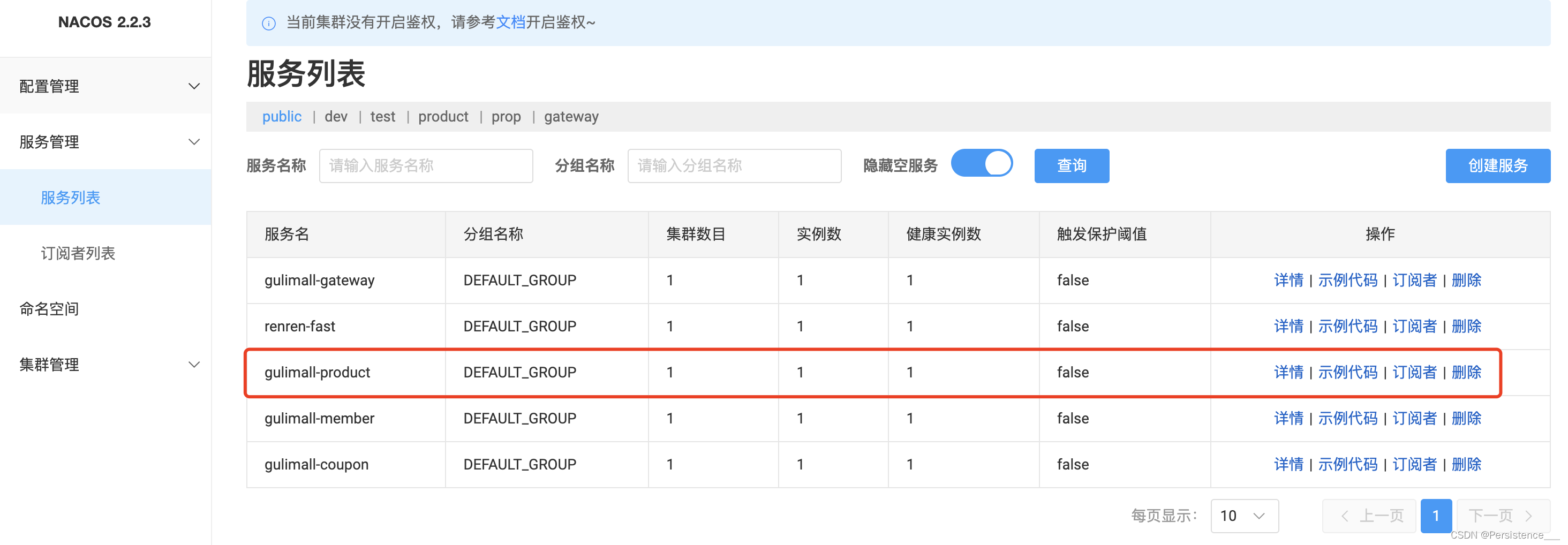
Task: Click the 上一页 previous page button
Action: point(1368,516)
